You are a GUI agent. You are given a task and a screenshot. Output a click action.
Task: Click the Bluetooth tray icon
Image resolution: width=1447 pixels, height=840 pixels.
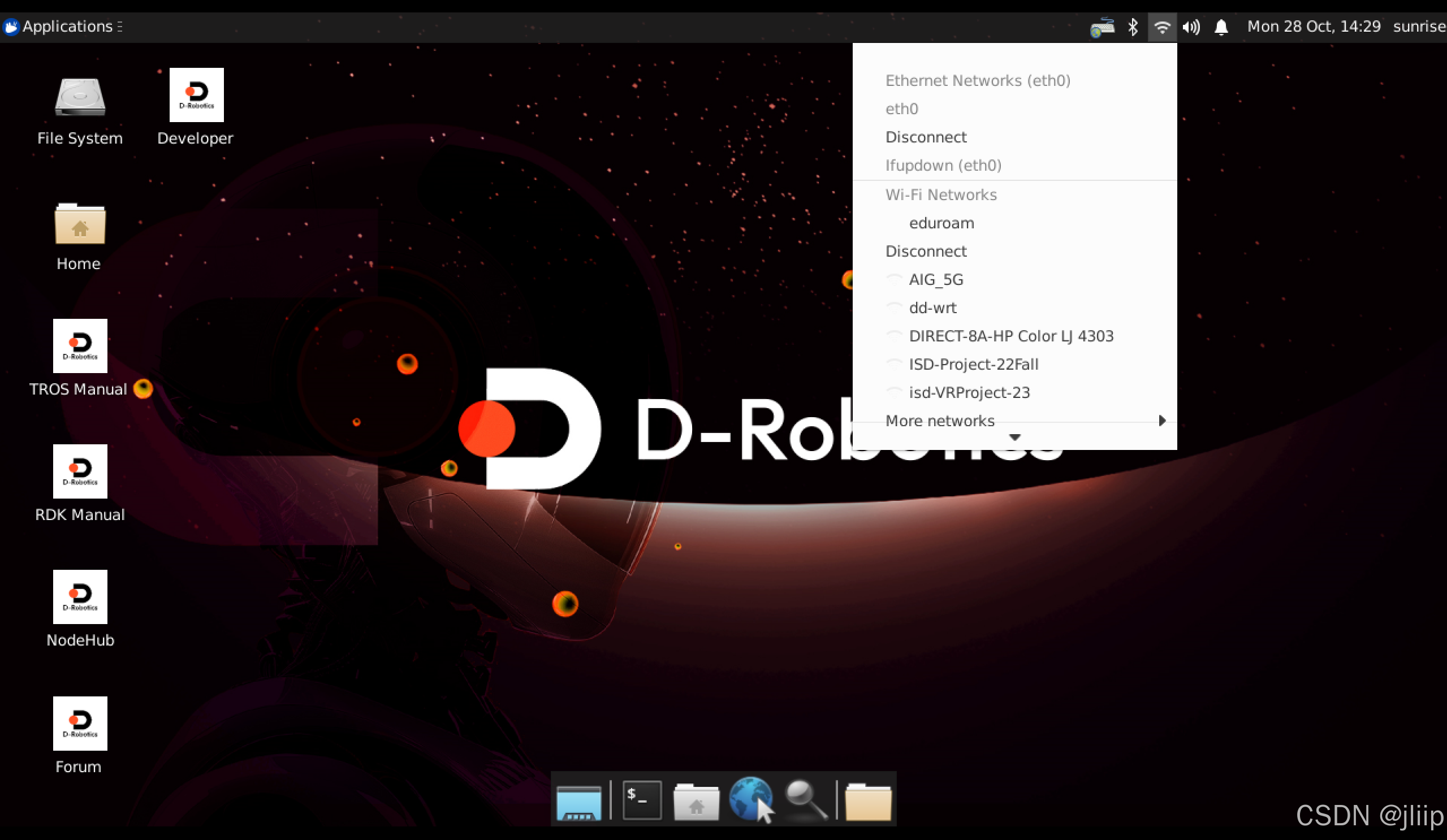click(1133, 27)
